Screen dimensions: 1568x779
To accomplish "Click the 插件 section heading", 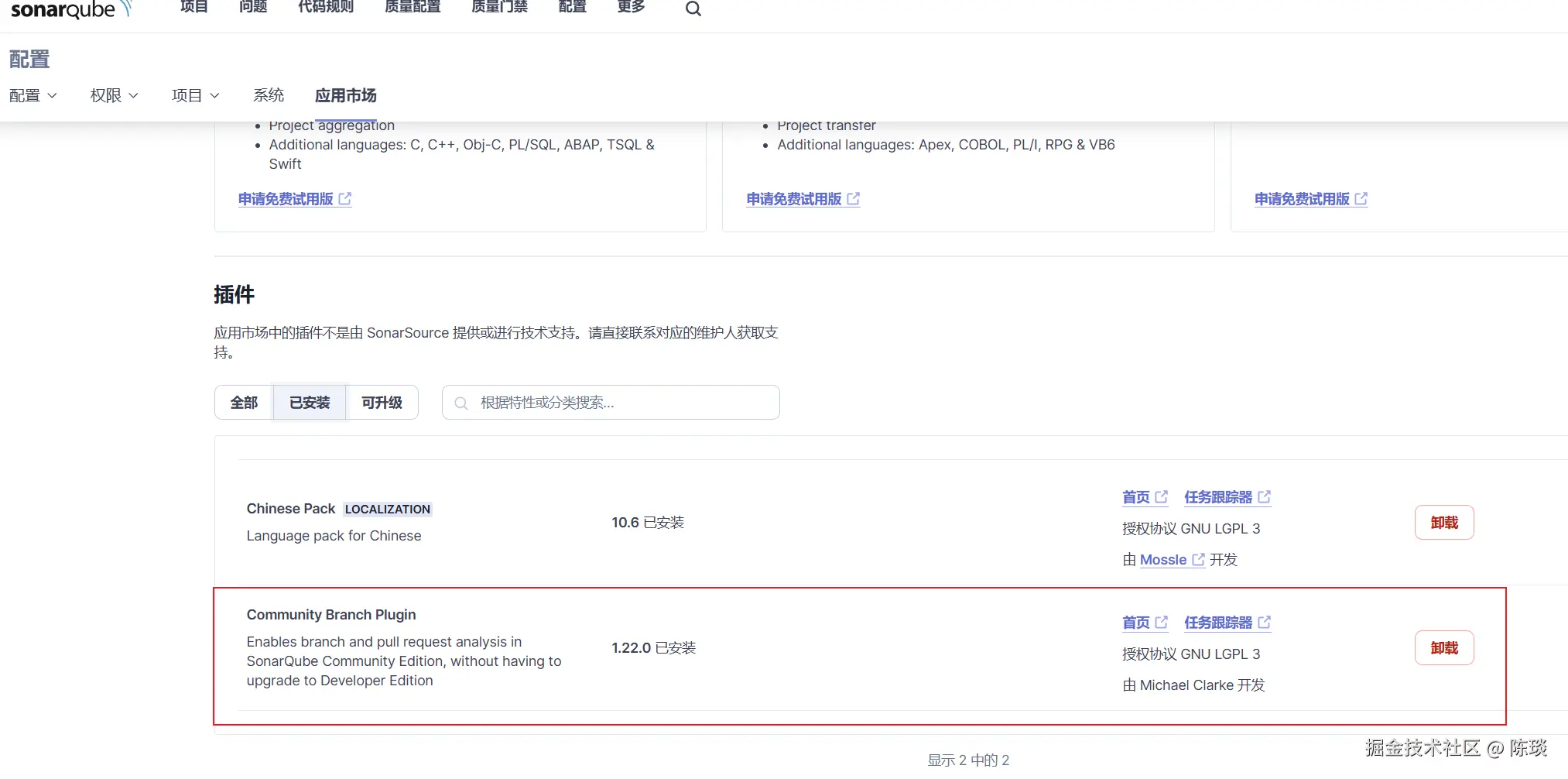I will [x=234, y=294].
